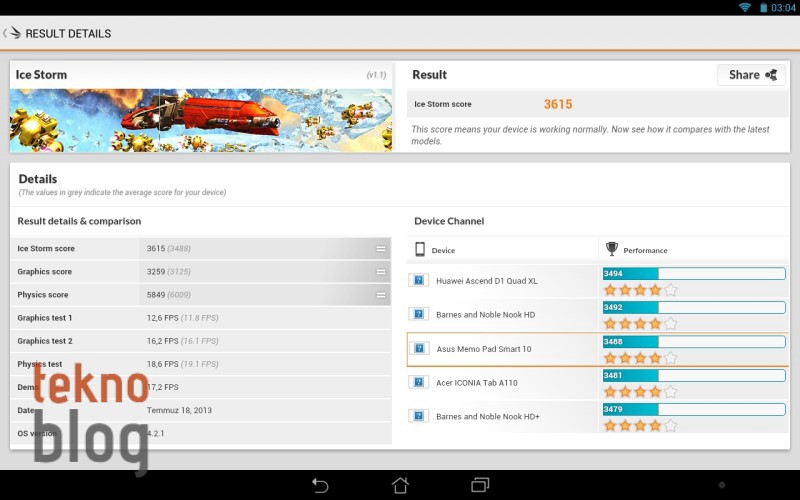
Task: Open the Ice Storm banner image
Action: tap(201, 120)
